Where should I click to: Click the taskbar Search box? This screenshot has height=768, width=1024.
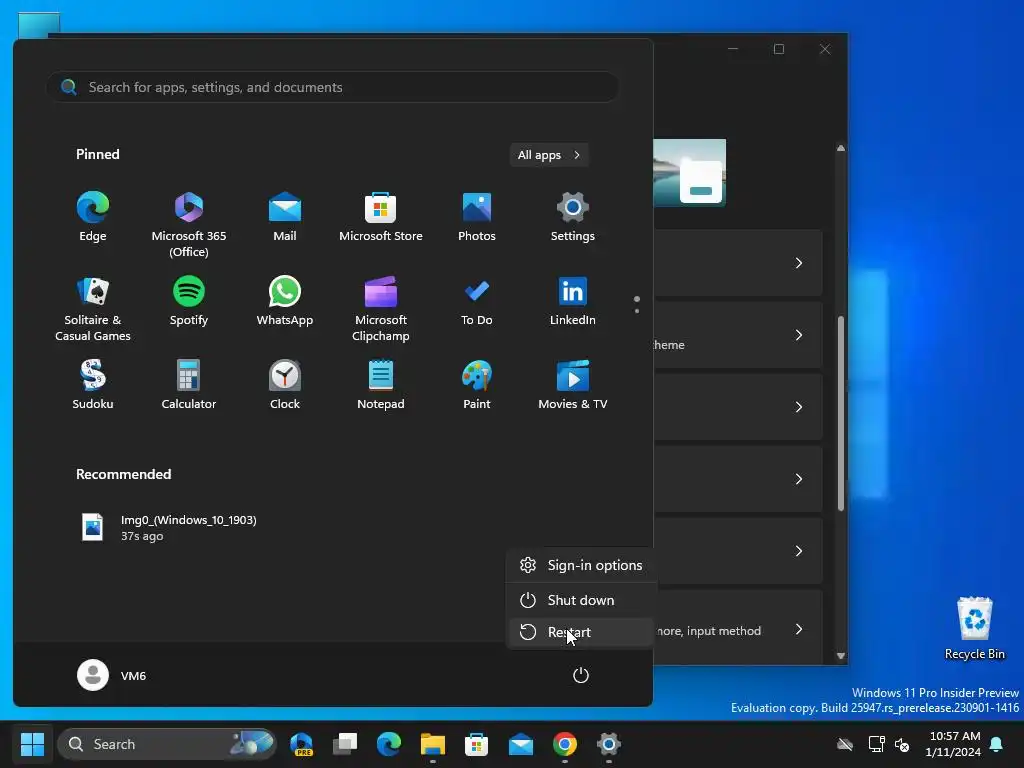click(167, 744)
